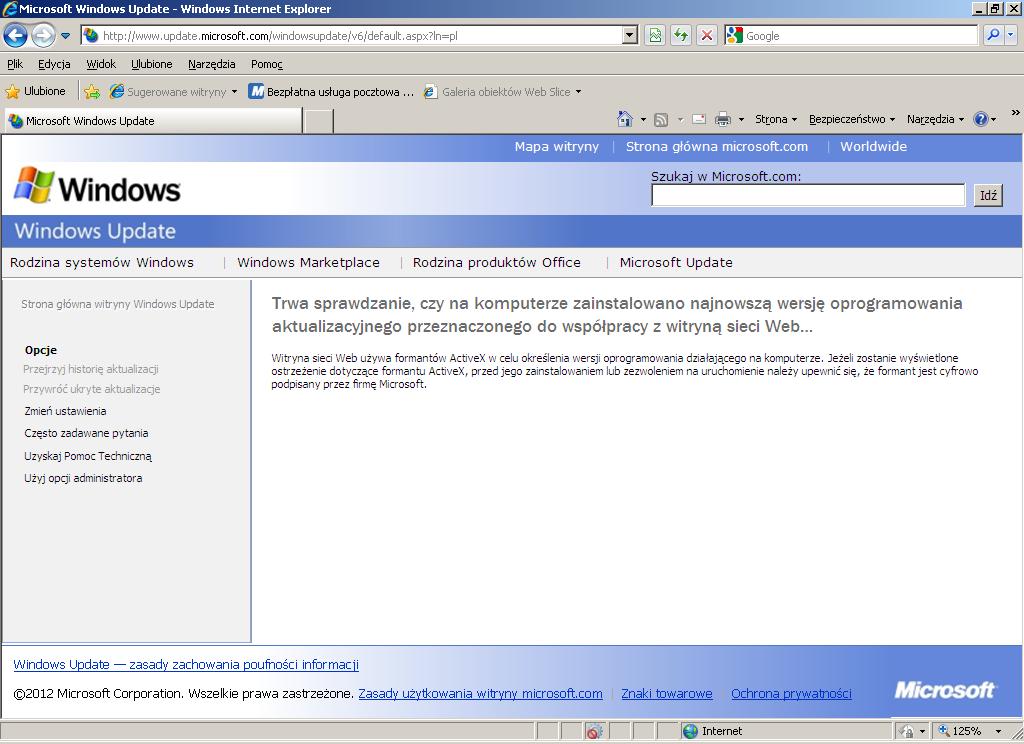Click Strona główna witryny Windows Update

[x=118, y=304]
